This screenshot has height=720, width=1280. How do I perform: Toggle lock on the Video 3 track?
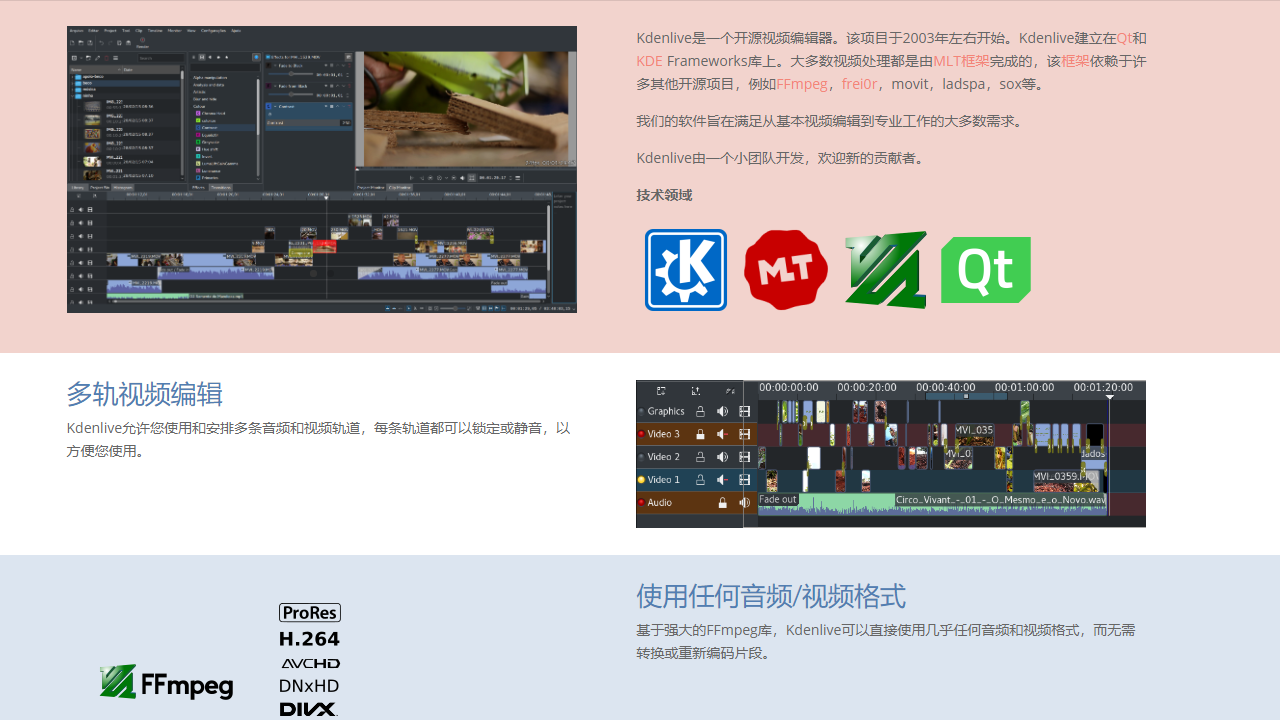click(700, 434)
